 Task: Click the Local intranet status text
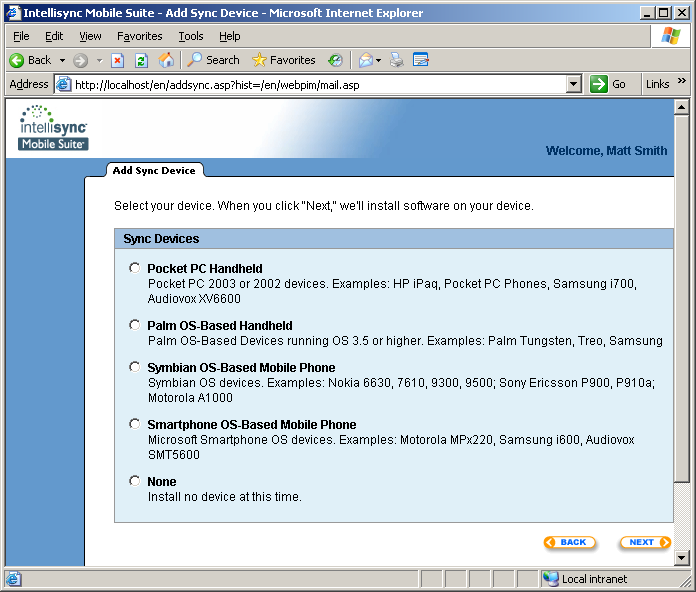click(594, 579)
